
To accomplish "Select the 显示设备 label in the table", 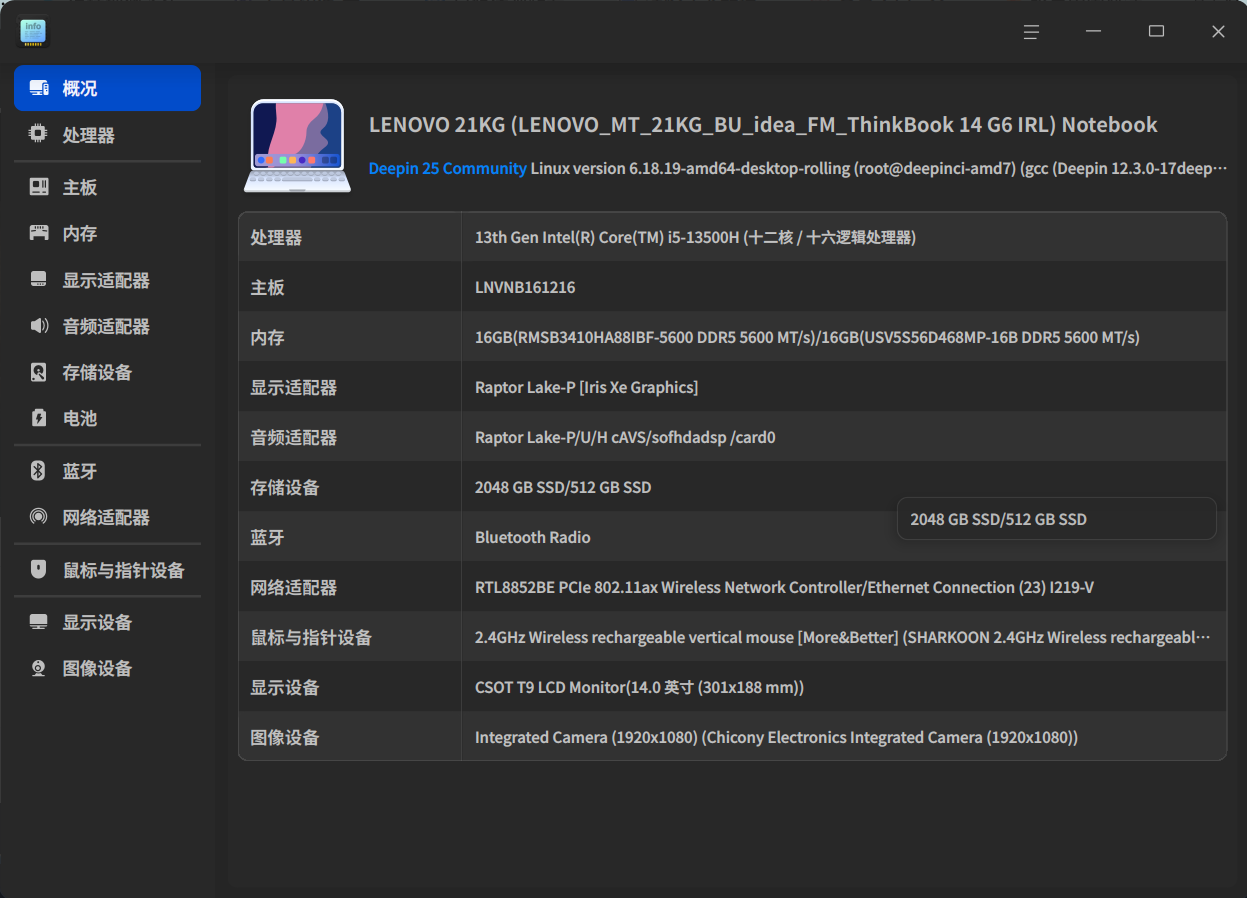I will coord(285,687).
